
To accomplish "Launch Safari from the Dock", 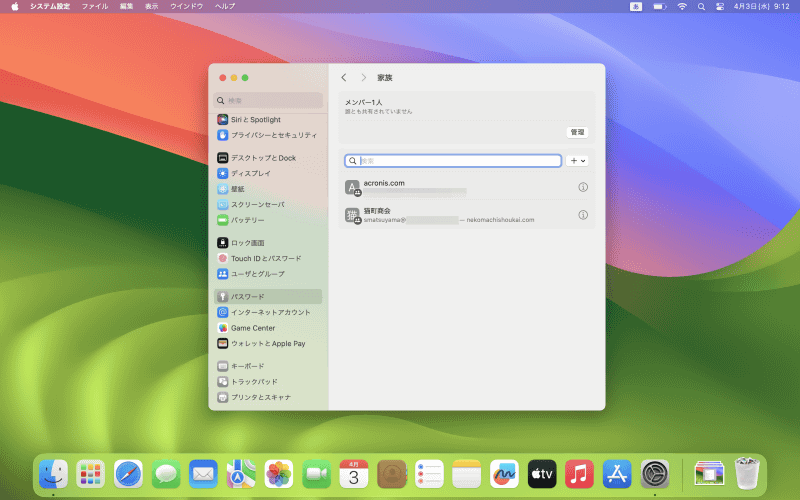I will coord(128,474).
